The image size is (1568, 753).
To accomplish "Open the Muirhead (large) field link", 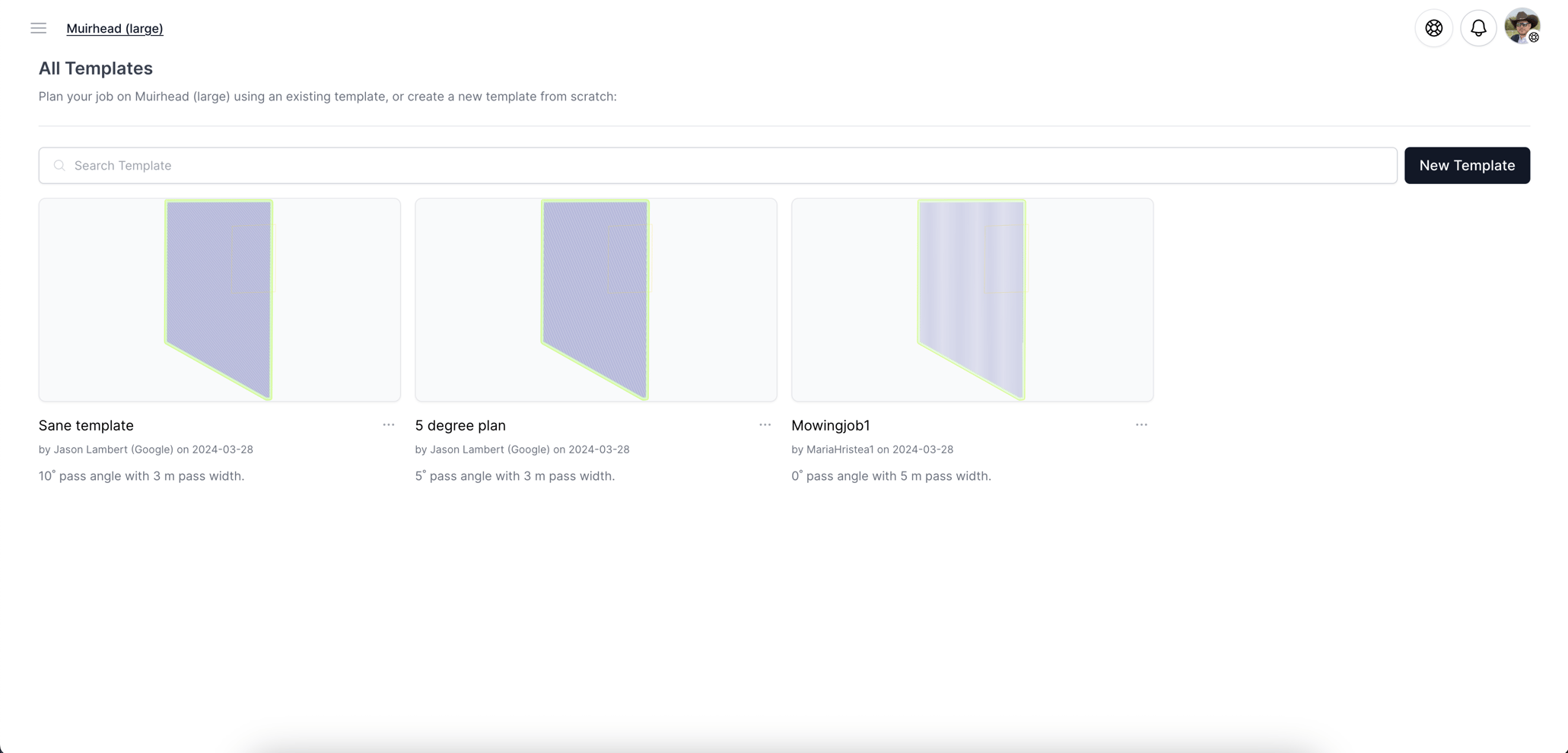I will click(114, 27).
